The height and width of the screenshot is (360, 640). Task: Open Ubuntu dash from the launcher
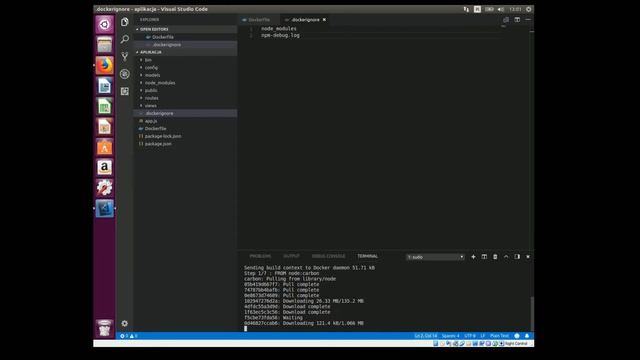(104, 24)
